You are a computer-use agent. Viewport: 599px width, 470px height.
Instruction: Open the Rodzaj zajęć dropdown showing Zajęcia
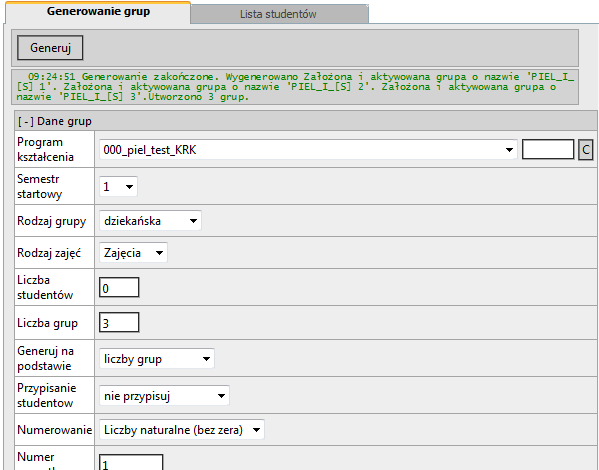pos(133,253)
